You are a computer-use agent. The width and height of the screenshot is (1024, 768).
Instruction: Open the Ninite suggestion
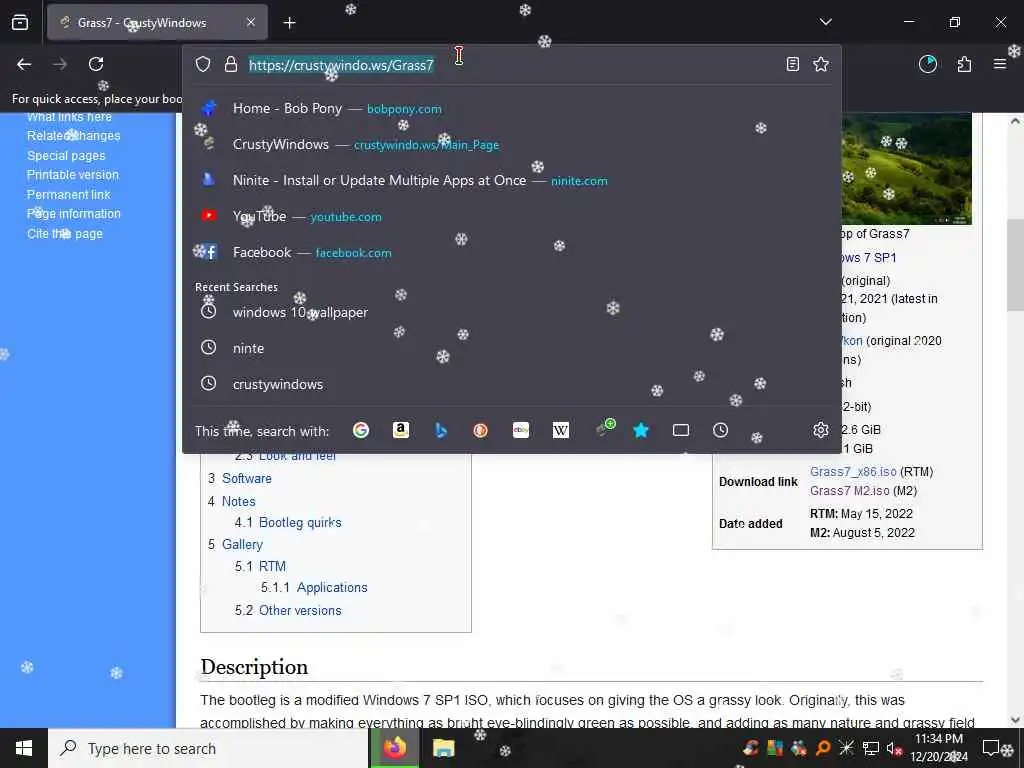point(511,180)
